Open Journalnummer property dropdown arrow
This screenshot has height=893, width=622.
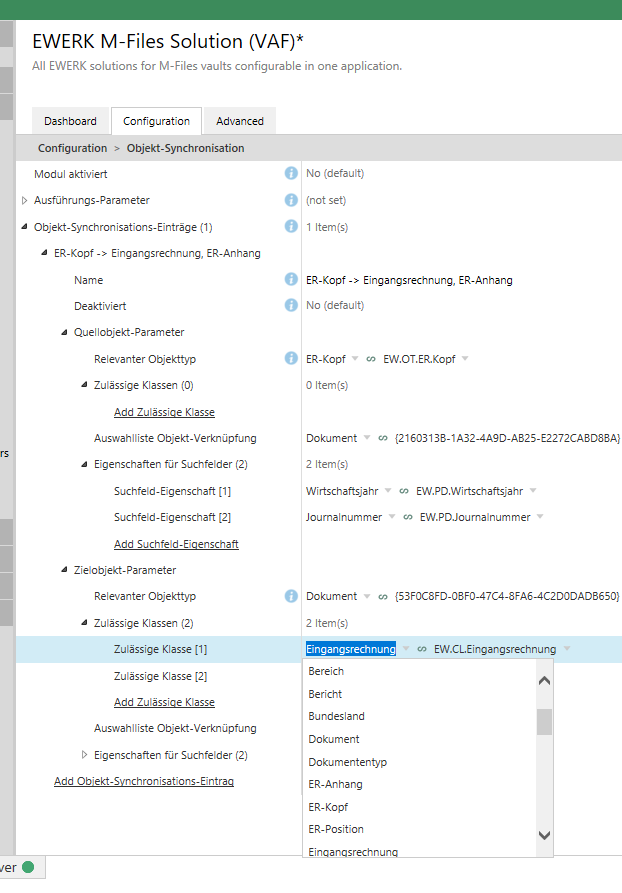click(x=392, y=517)
